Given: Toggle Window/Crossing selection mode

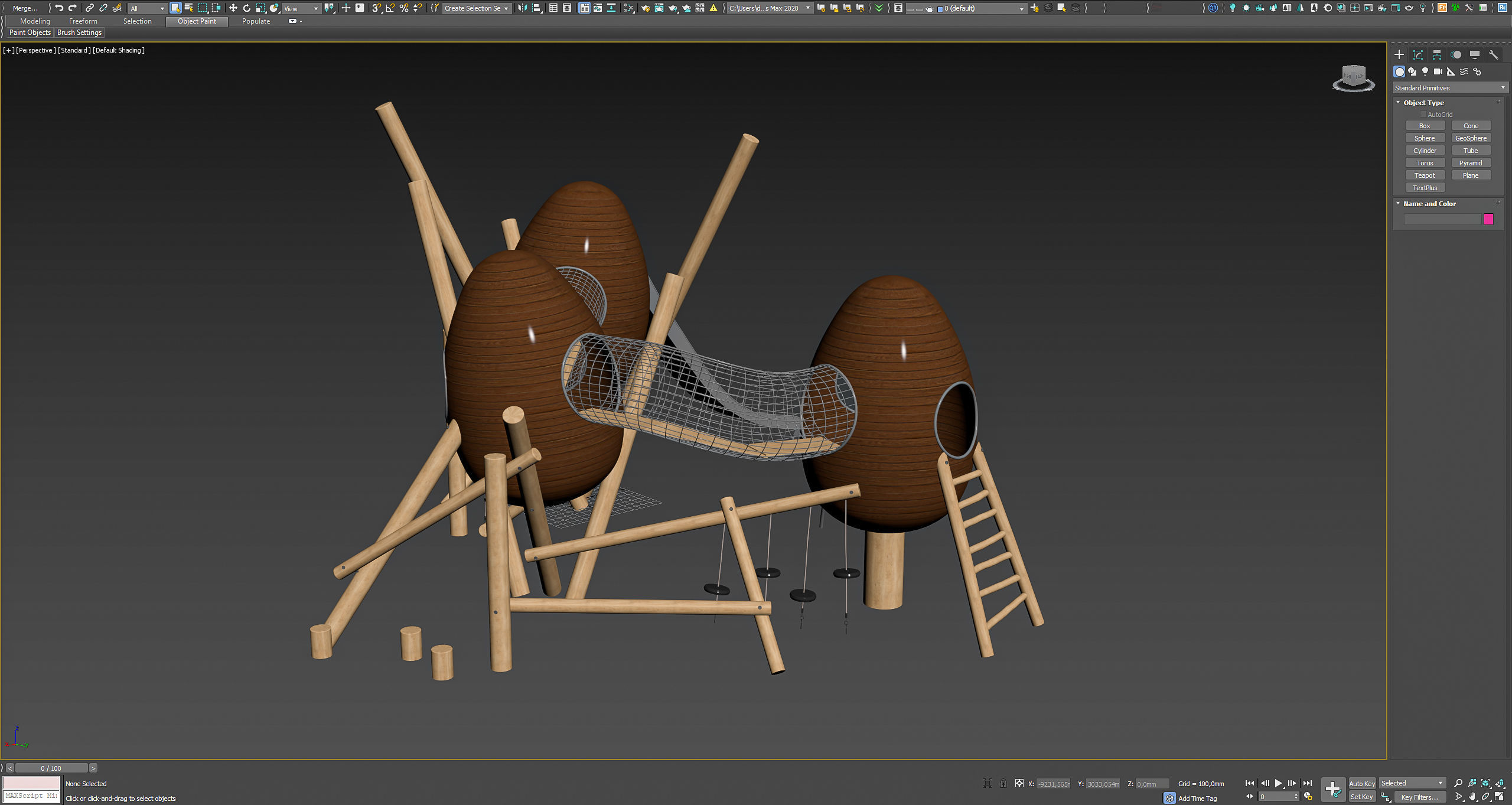Looking at the screenshot, I should pos(216,8).
